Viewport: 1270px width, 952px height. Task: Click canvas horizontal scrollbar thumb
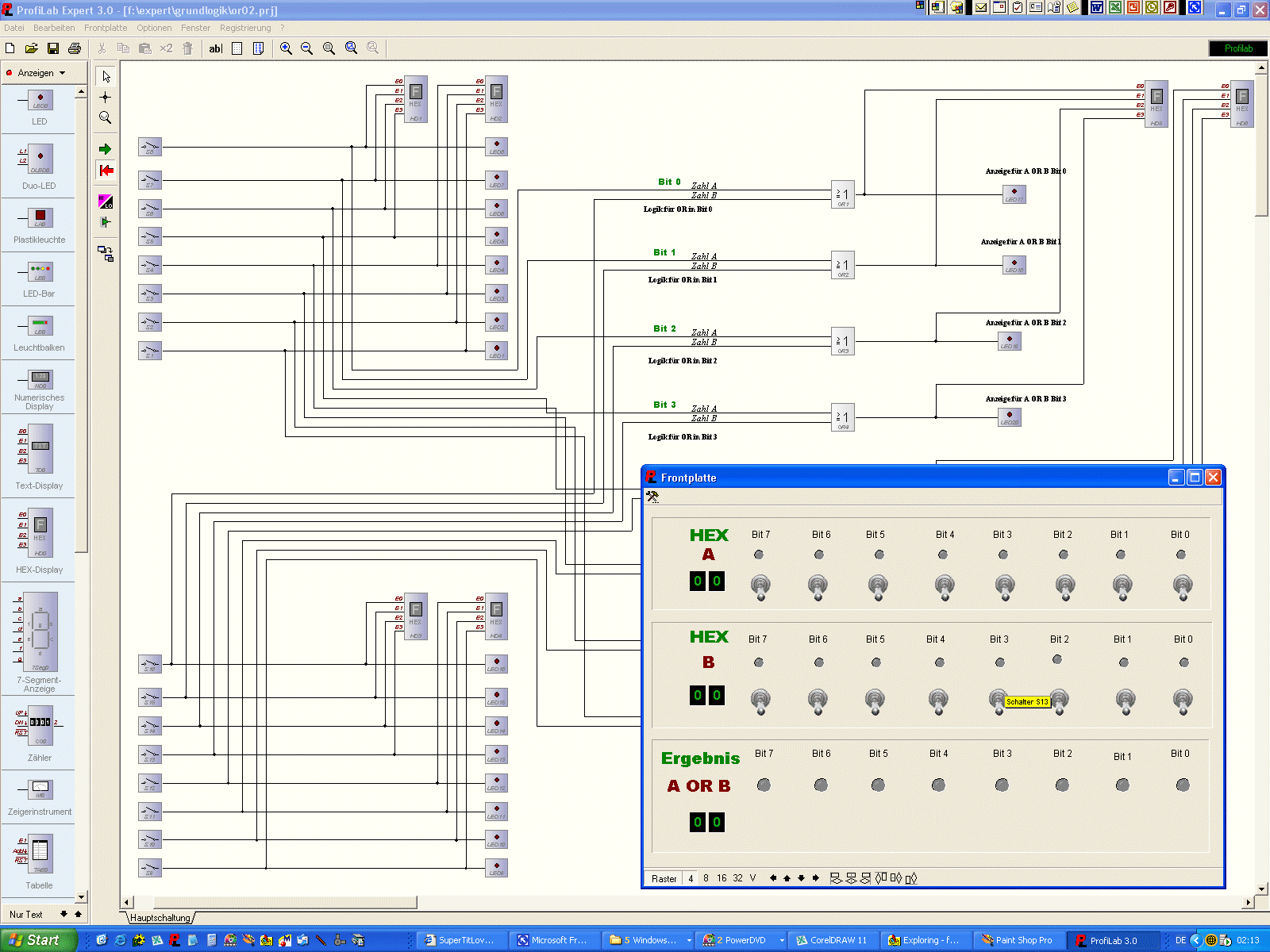click(284, 903)
